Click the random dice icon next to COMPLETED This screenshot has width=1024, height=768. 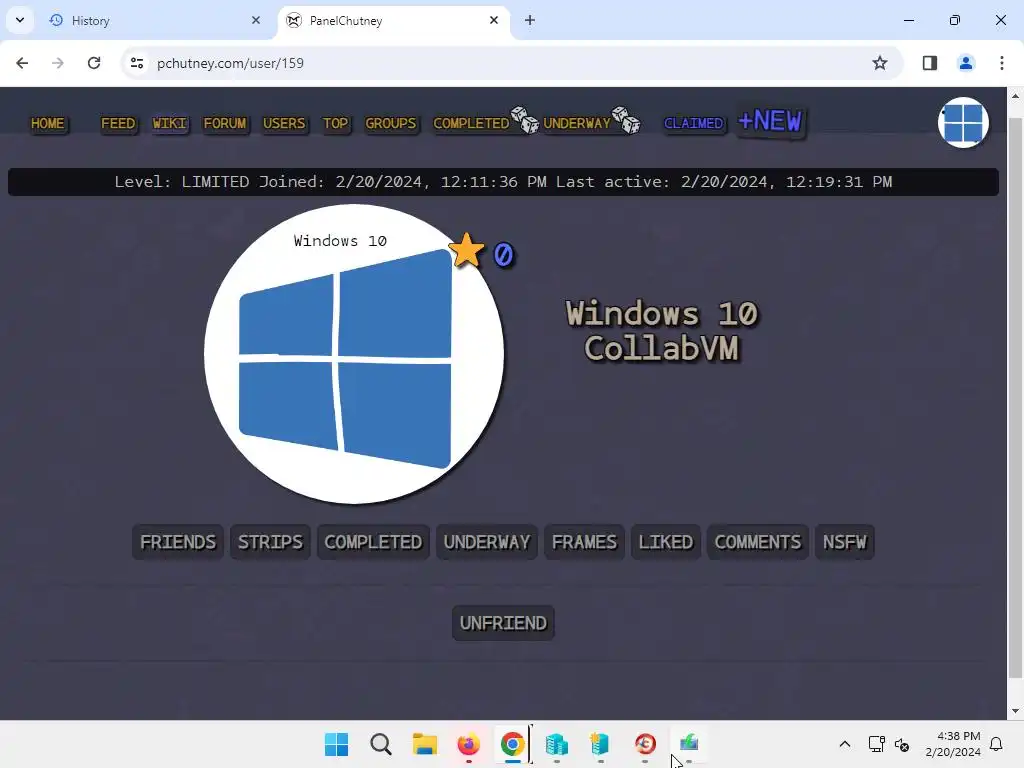click(525, 120)
